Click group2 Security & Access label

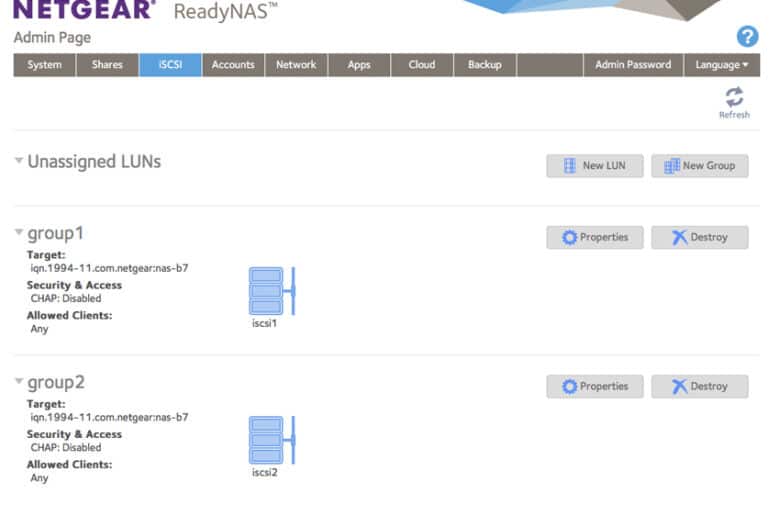click(74, 434)
